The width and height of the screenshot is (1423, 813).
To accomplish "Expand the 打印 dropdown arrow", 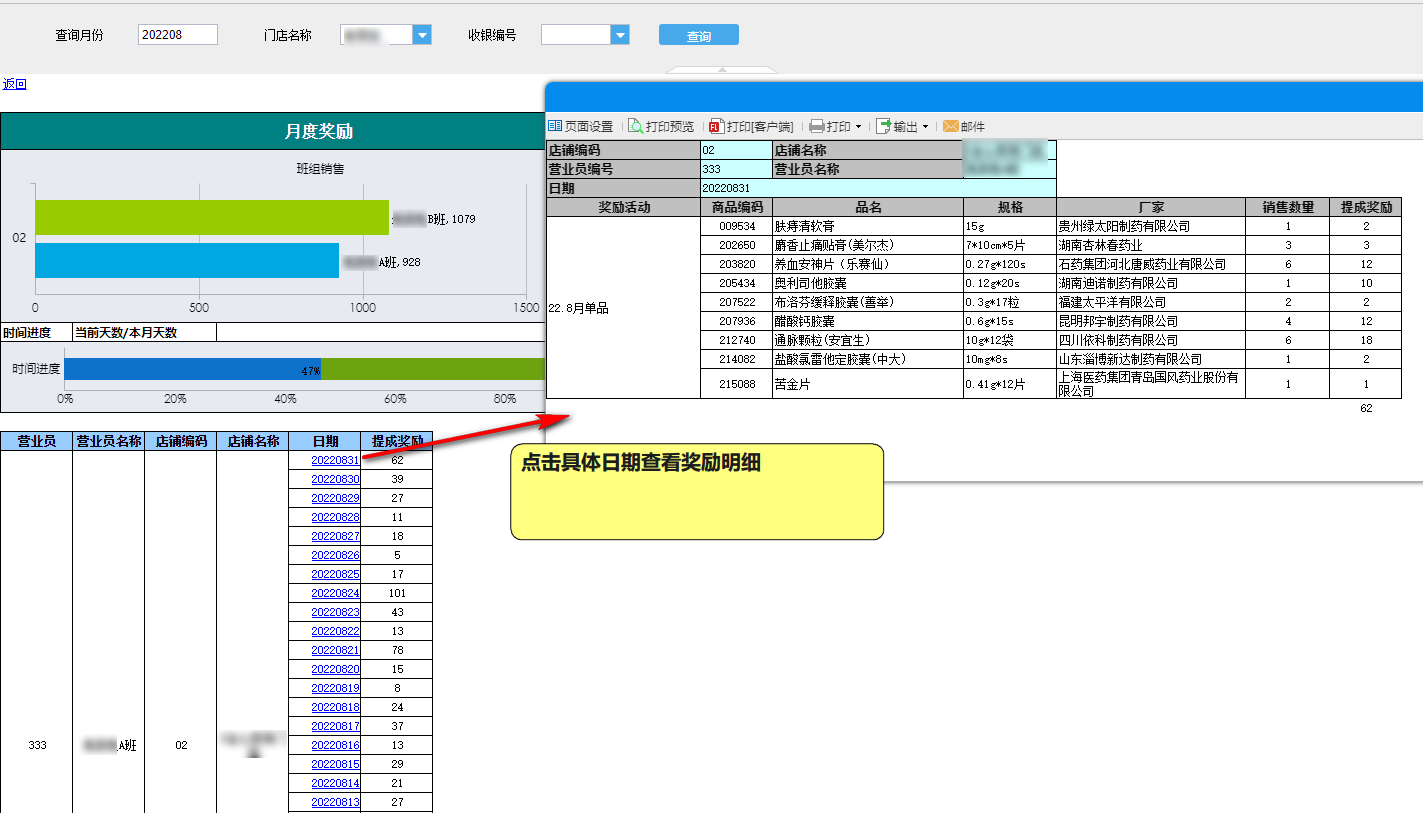I will click(858, 127).
